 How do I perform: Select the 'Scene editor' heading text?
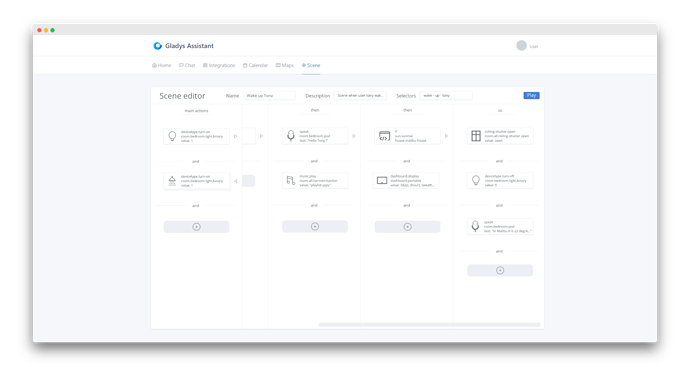click(x=182, y=95)
